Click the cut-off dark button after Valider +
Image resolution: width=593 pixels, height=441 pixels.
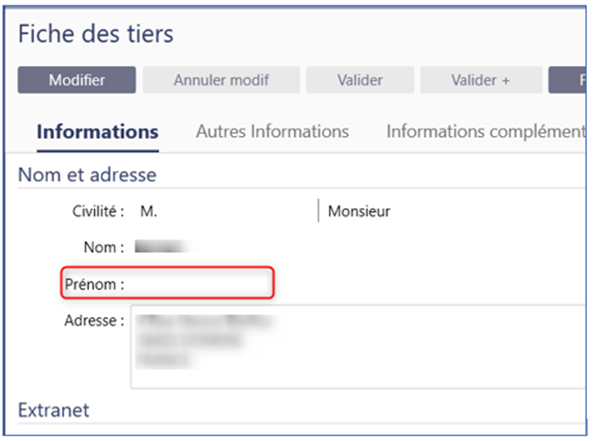[x=567, y=80]
